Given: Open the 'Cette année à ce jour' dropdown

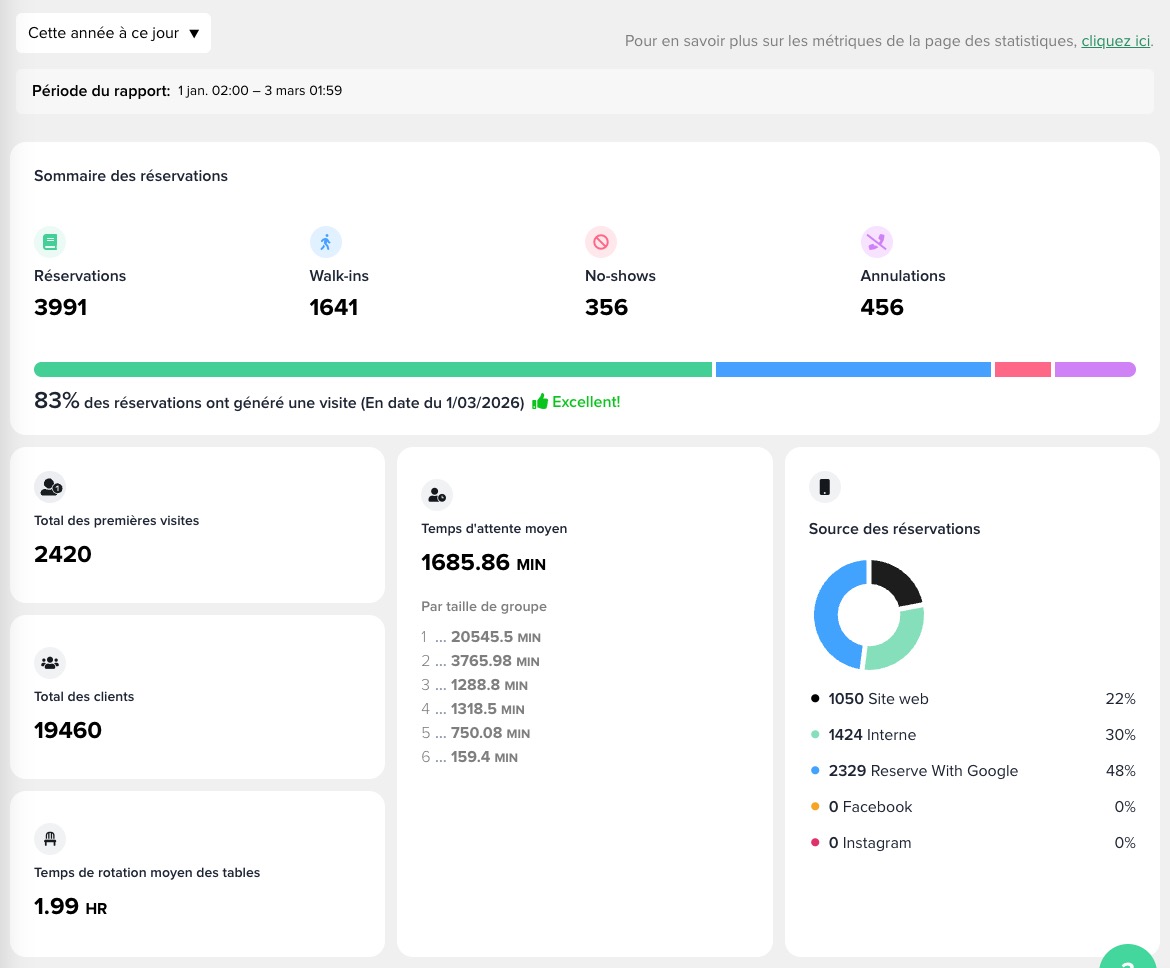Looking at the screenshot, I should [113, 33].
